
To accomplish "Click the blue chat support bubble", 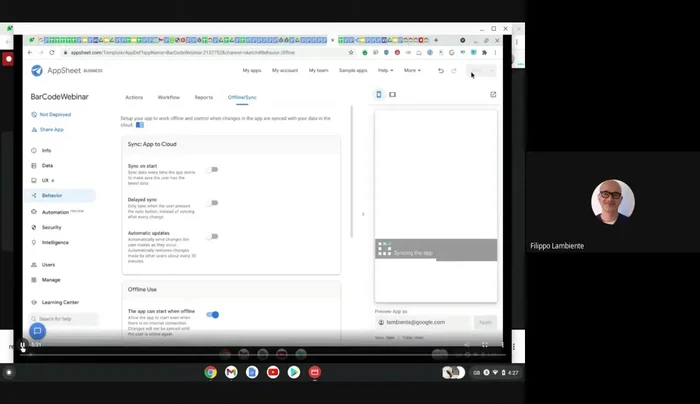I will pyautogui.click(x=38, y=331).
